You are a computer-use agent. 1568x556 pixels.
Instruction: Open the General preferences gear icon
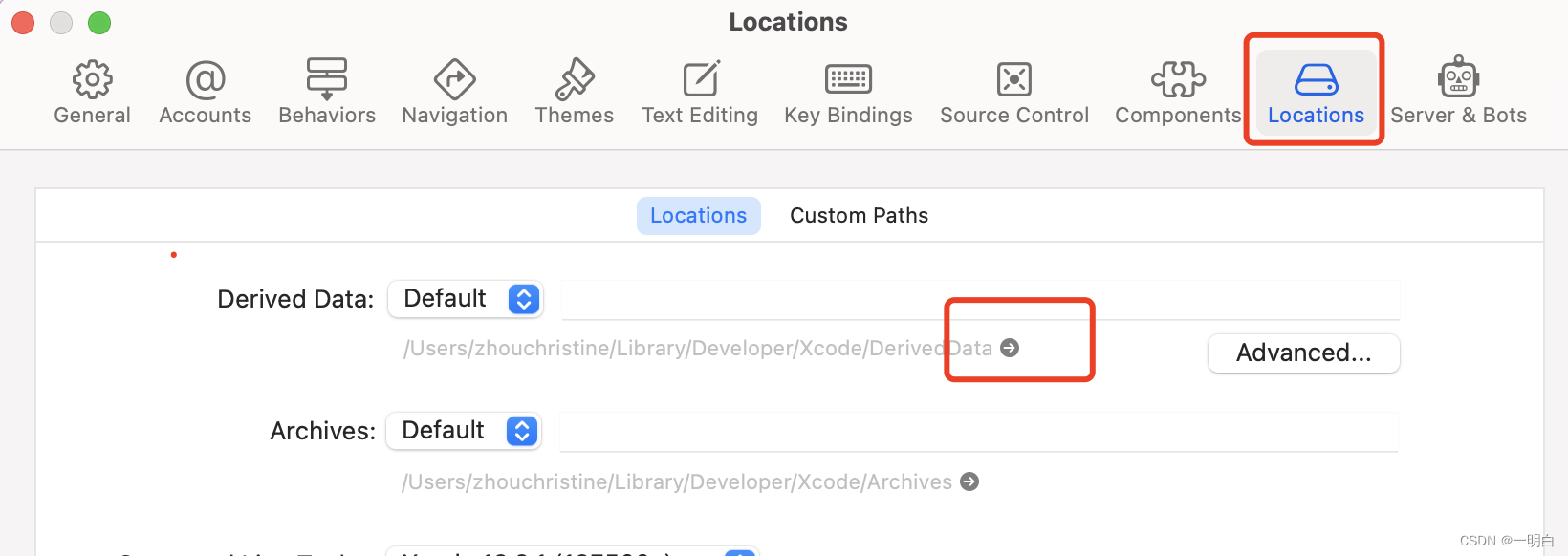93,79
